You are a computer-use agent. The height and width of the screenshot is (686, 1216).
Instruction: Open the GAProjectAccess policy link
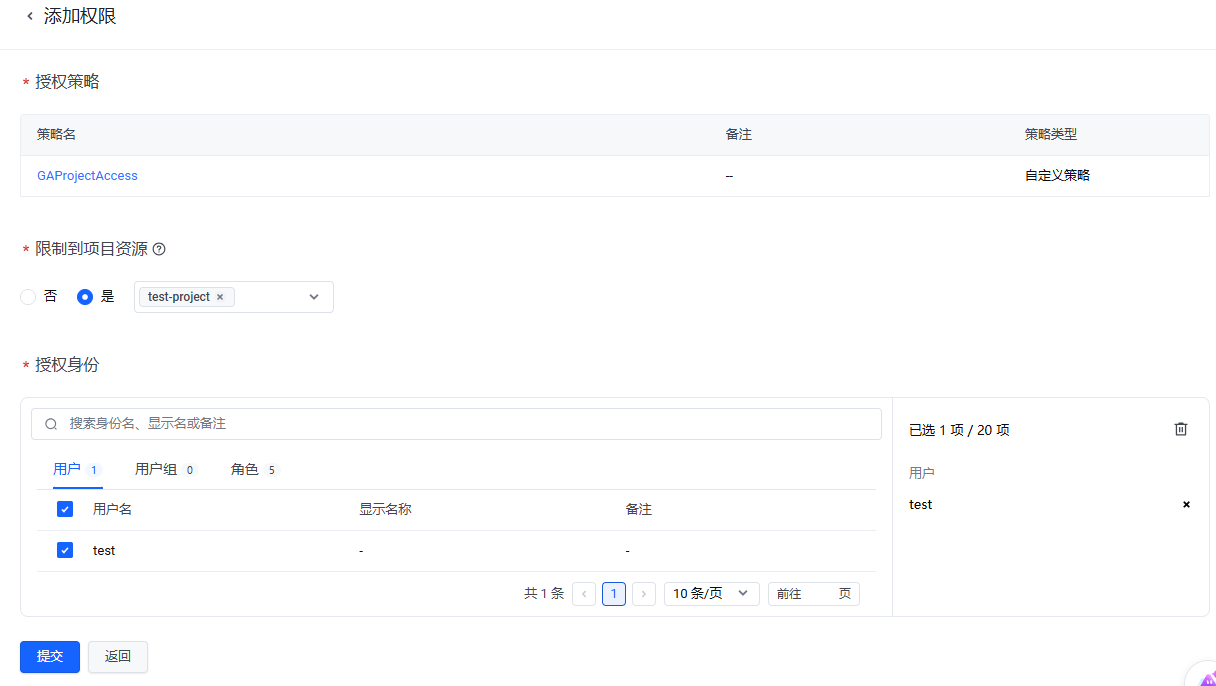(87, 176)
